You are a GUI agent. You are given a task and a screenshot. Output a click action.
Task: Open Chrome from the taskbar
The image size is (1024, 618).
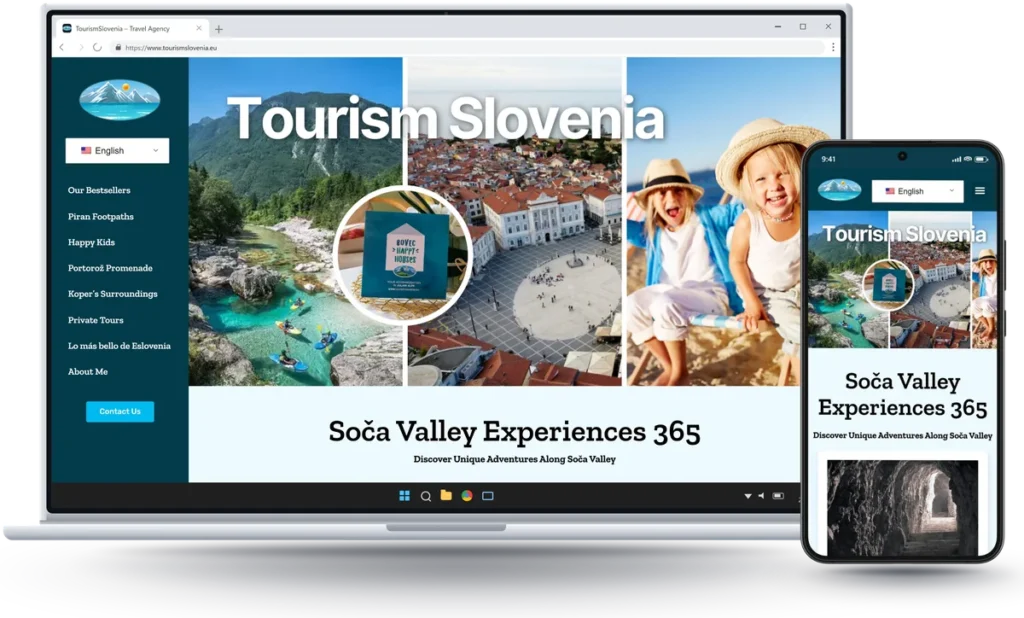pyautogui.click(x=467, y=496)
